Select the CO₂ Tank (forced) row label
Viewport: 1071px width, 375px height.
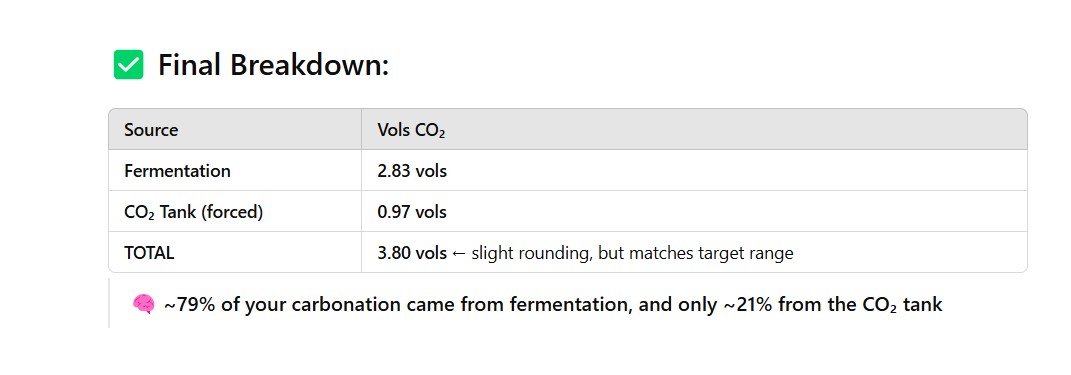(193, 212)
